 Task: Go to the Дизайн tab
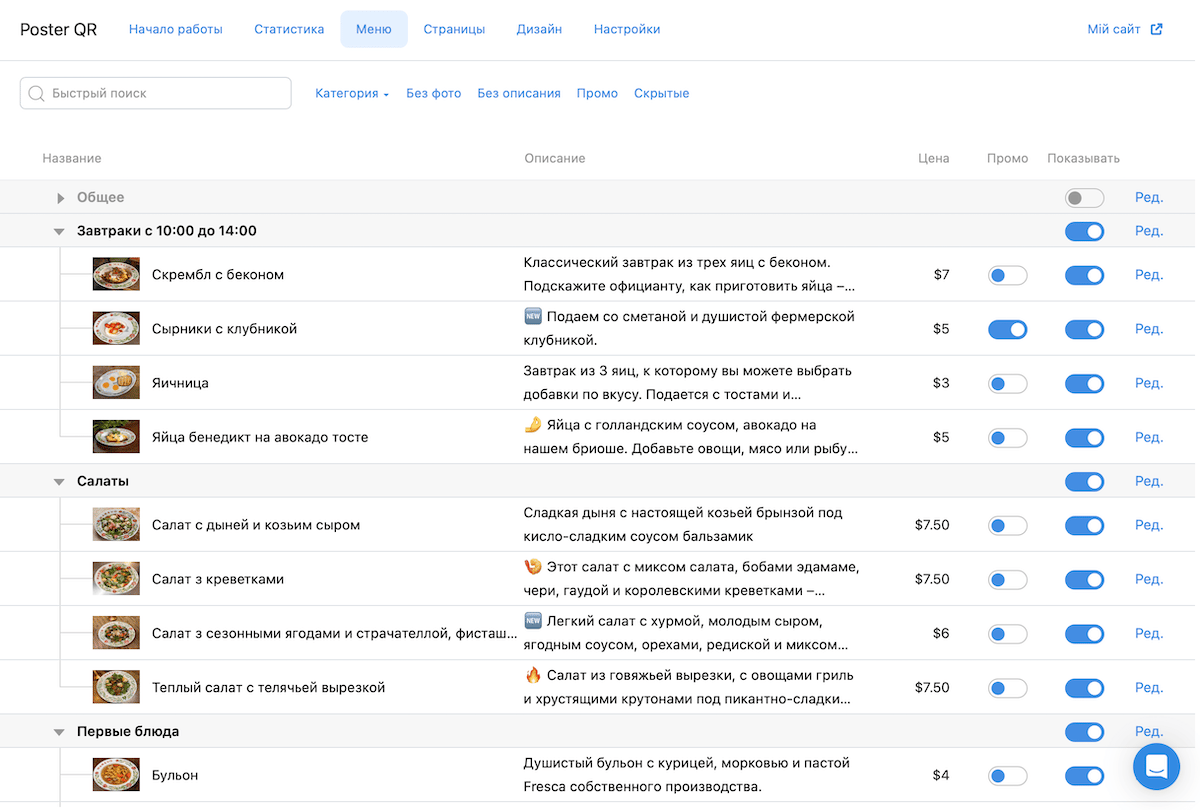point(539,30)
